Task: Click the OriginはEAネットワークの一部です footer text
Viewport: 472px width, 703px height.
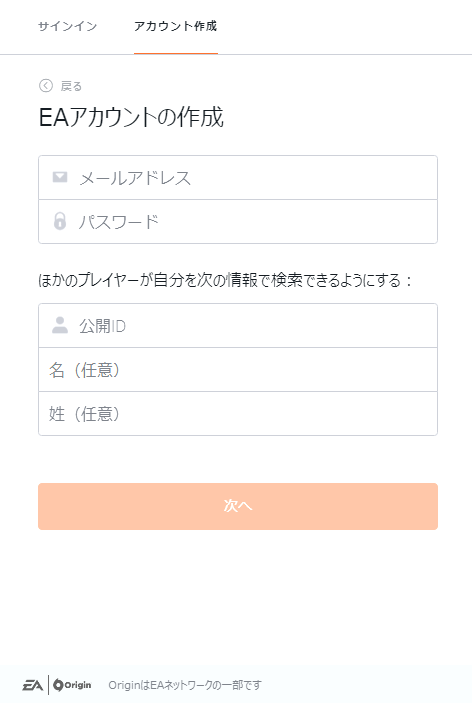Action: pos(185,685)
